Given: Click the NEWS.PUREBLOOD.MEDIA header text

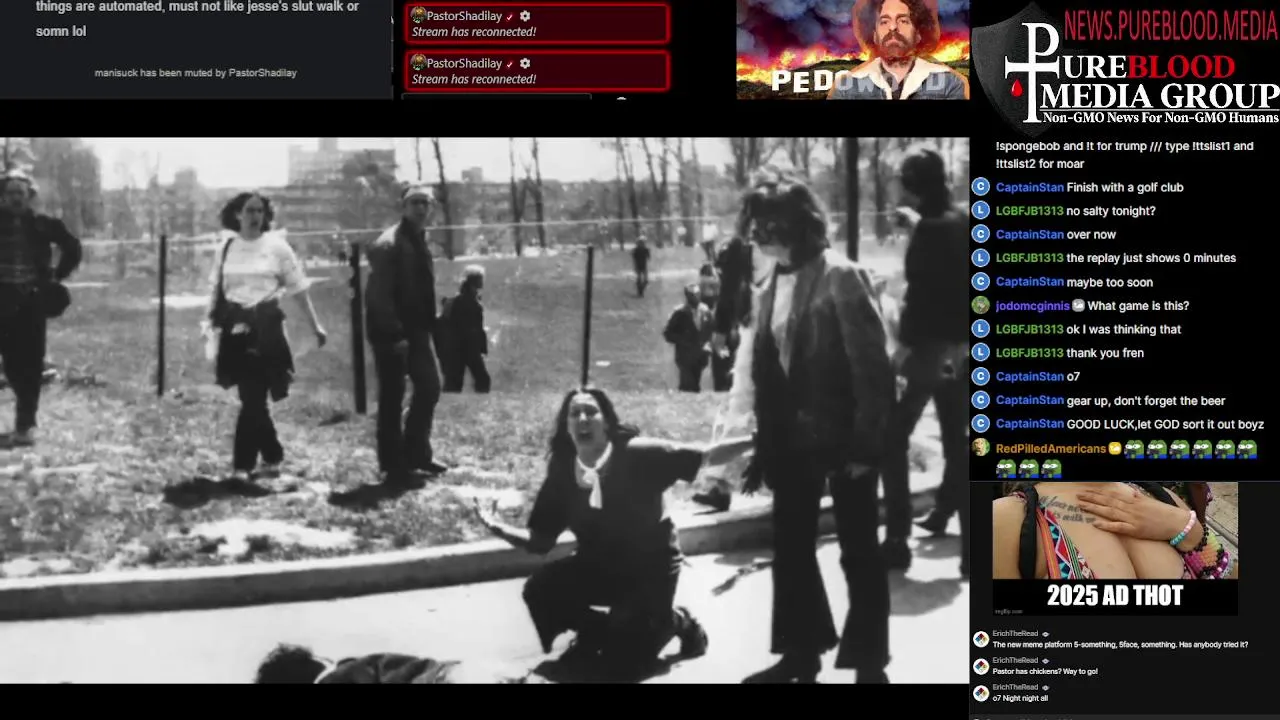Looking at the screenshot, I should point(1170,26).
